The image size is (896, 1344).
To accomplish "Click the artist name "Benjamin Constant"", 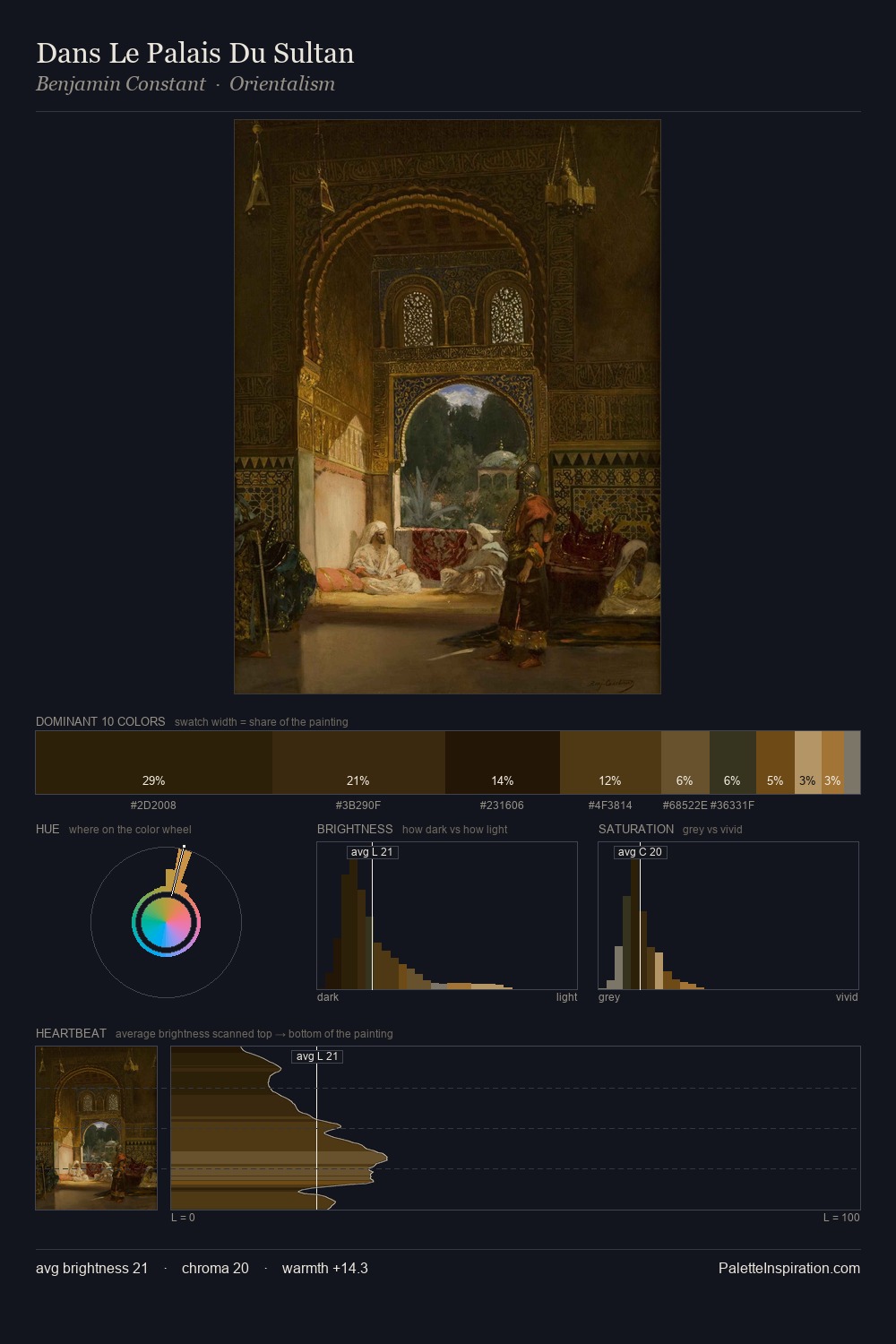I will click(x=121, y=83).
